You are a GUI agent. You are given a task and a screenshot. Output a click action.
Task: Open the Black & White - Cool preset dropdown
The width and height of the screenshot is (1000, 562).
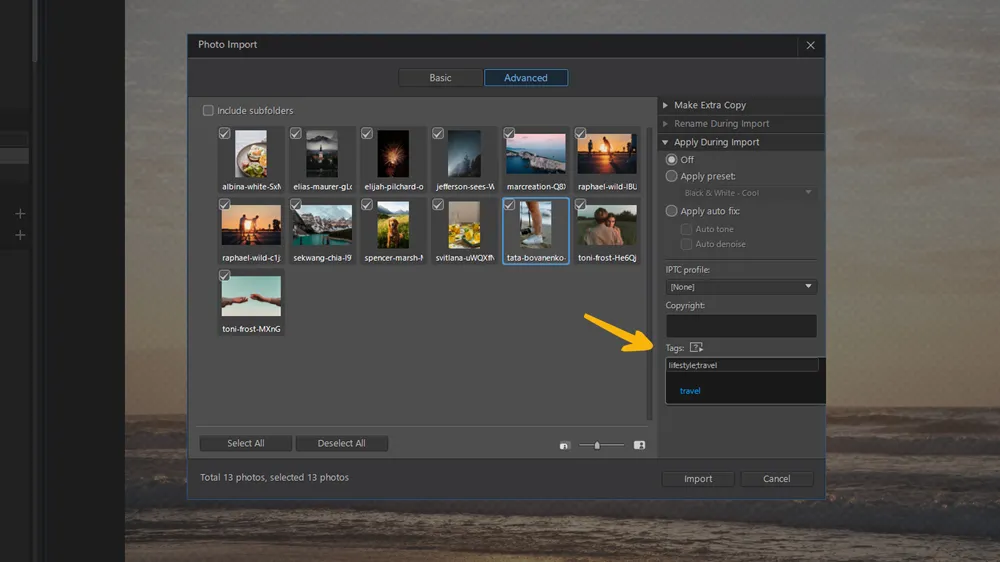point(747,193)
